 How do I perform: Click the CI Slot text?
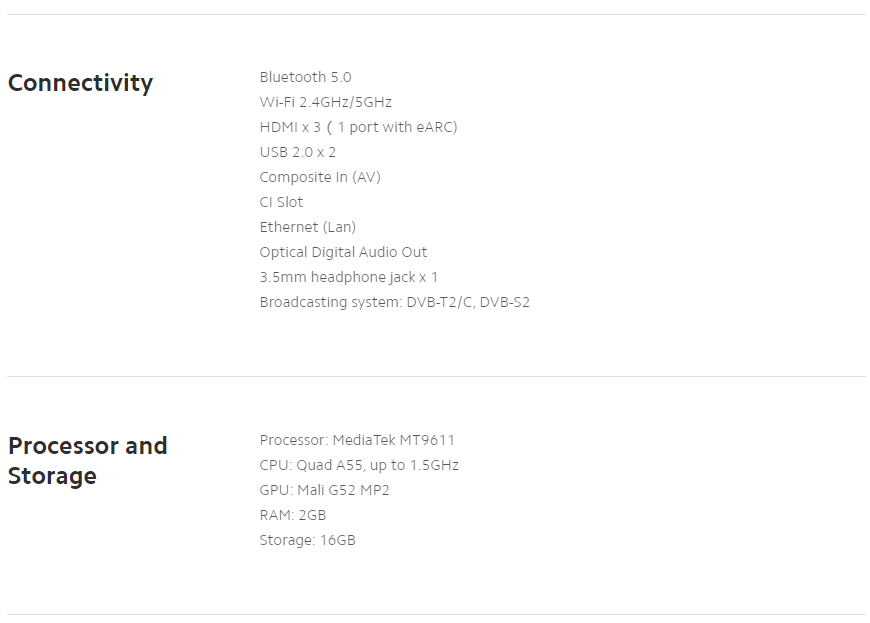pyautogui.click(x=281, y=202)
